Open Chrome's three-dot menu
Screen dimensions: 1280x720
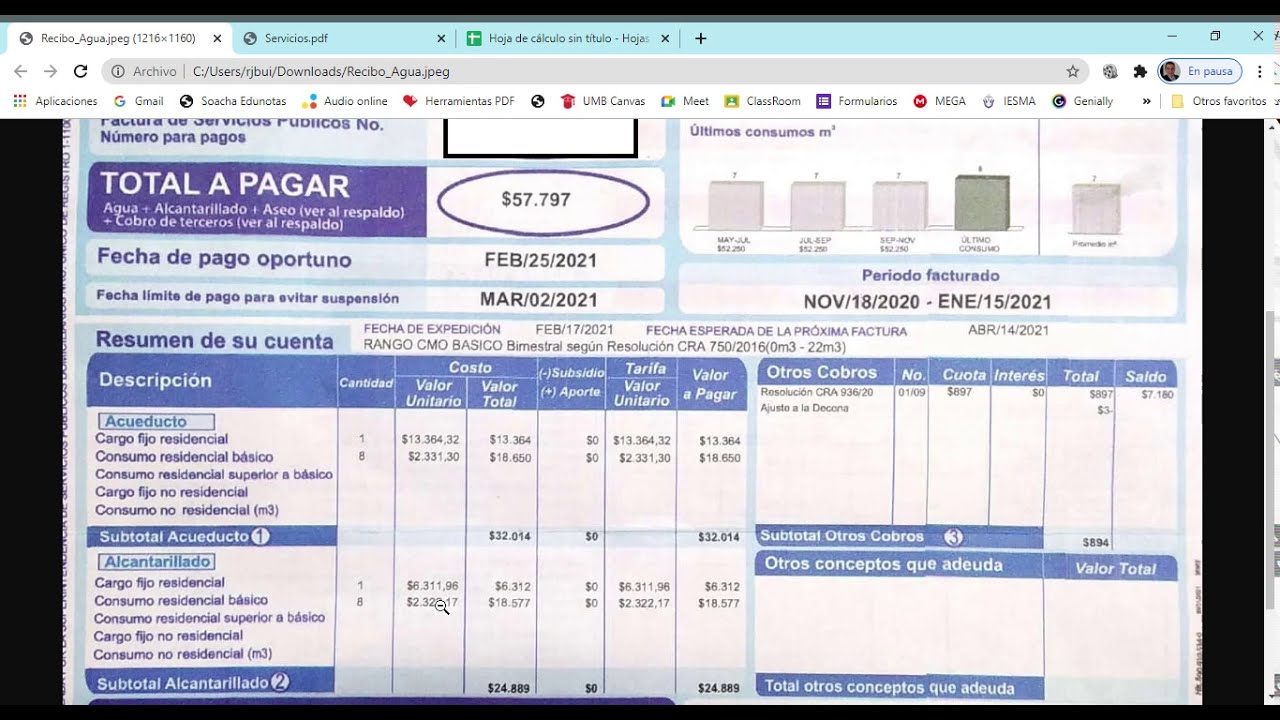pyautogui.click(x=1260, y=71)
